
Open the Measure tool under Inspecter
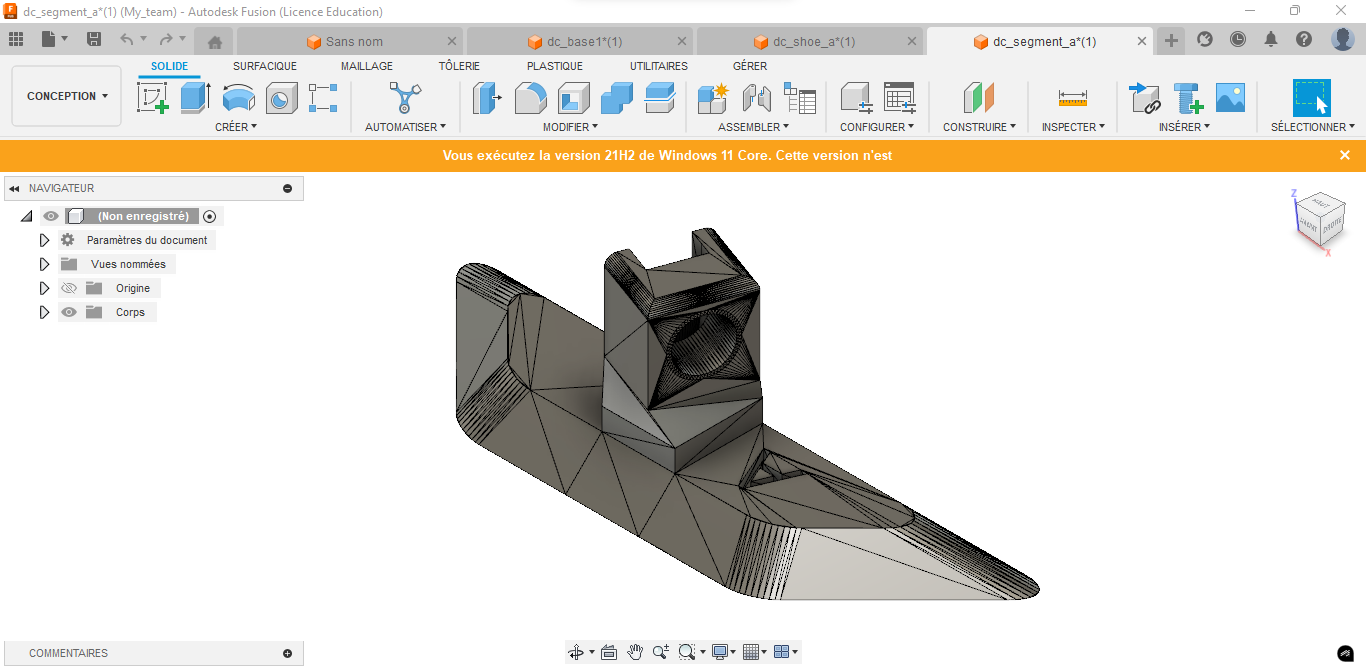point(1072,98)
